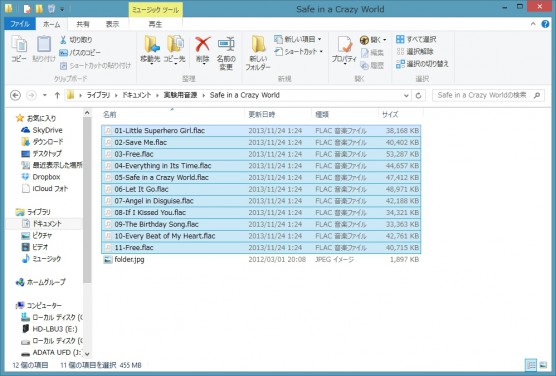Open the Copy To (コピー先) folder button

[175, 49]
